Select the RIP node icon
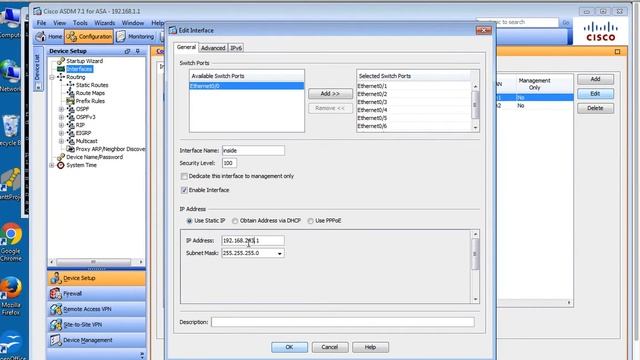The height and width of the screenshot is (360, 640). click(70, 125)
